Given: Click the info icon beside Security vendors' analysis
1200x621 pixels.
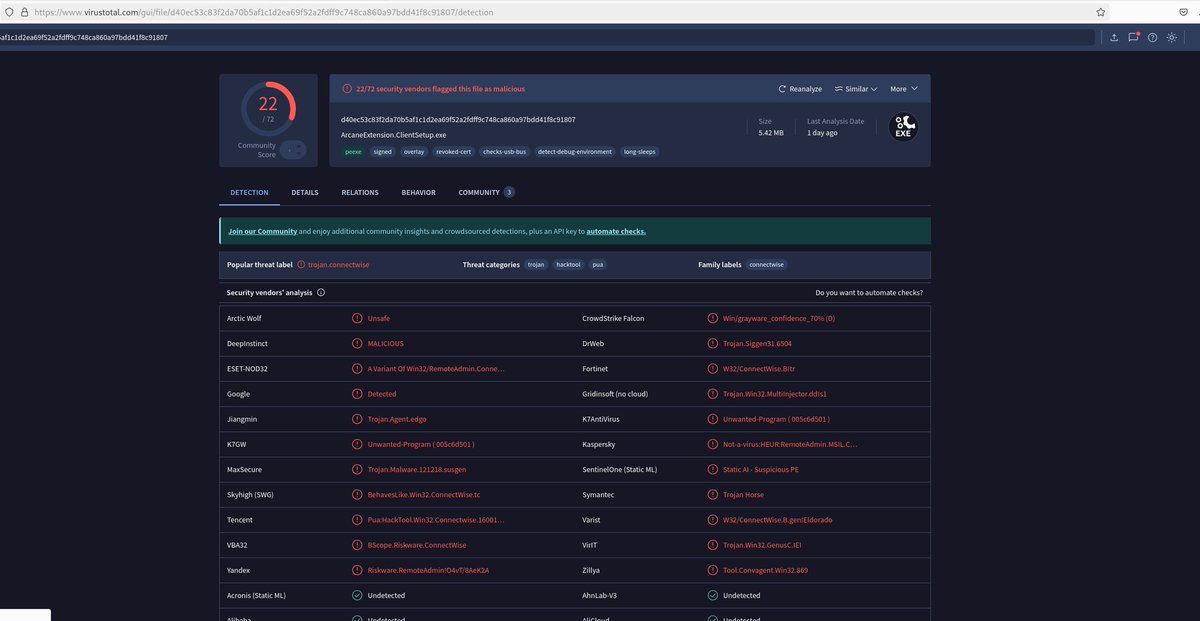Looking at the screenshot, I should click(321, 293).
